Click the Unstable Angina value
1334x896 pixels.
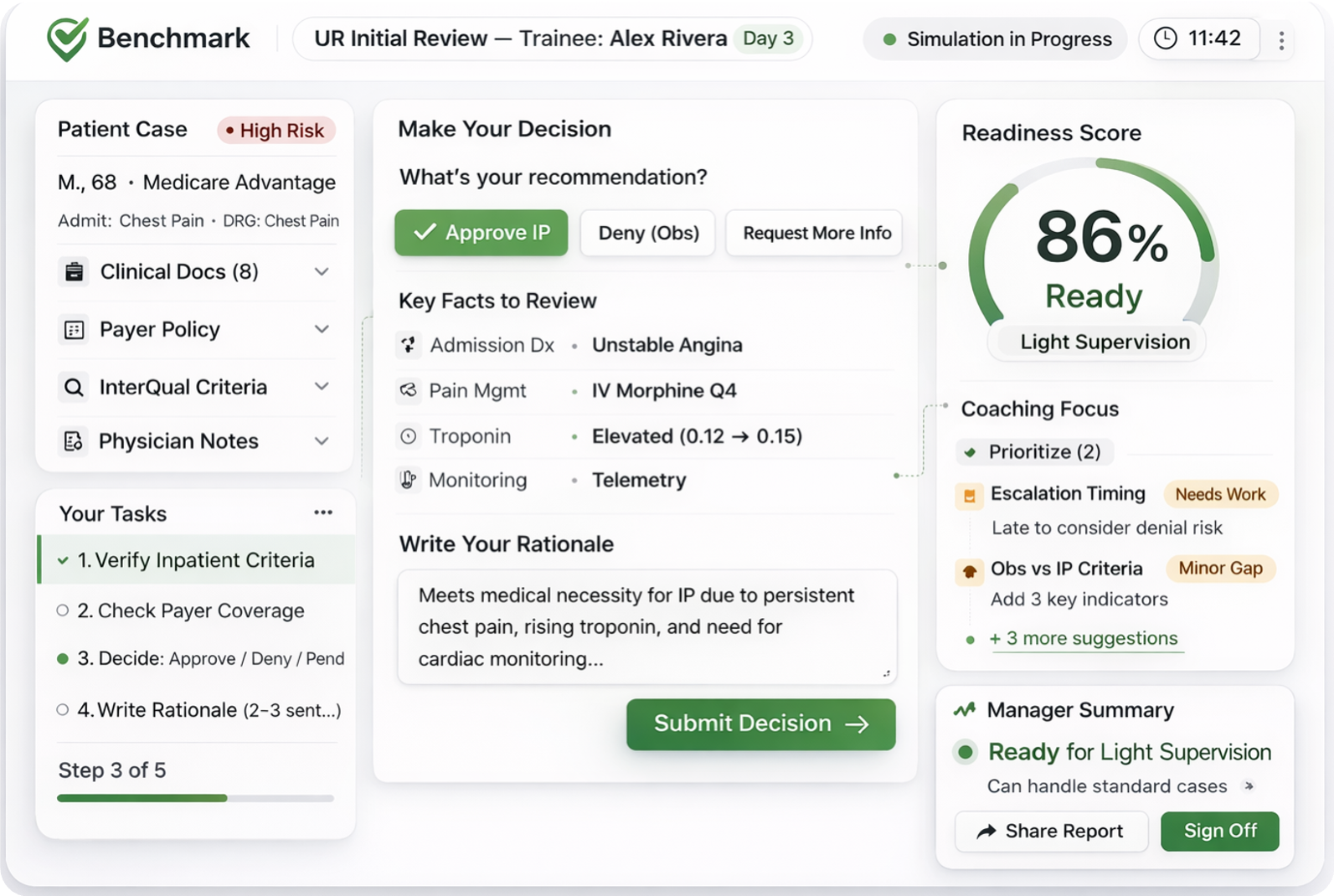tap(667, 345)
